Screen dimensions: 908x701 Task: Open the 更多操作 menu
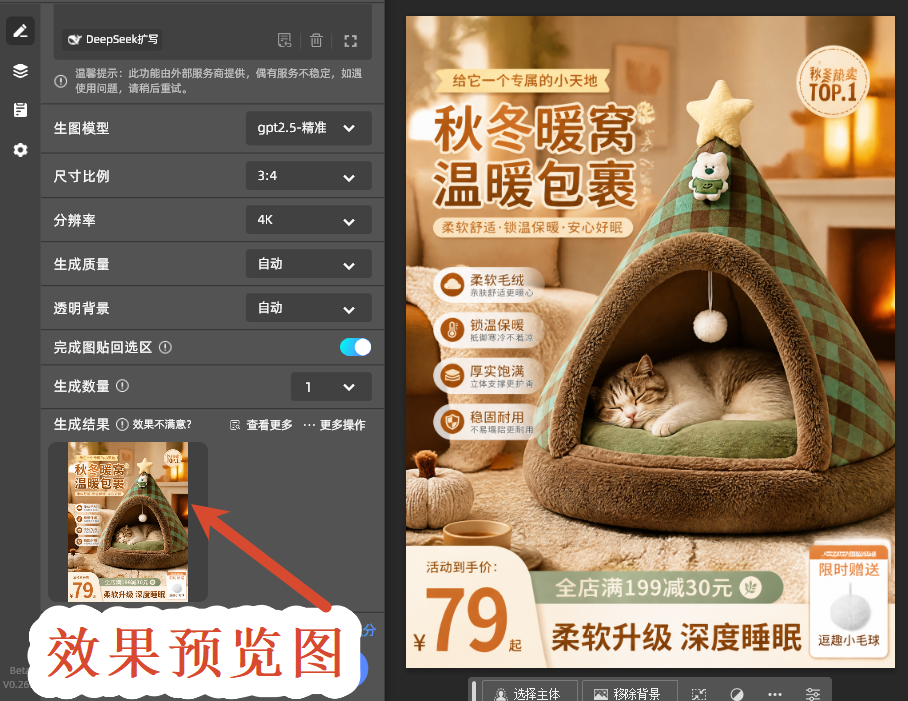coord(334,425)
